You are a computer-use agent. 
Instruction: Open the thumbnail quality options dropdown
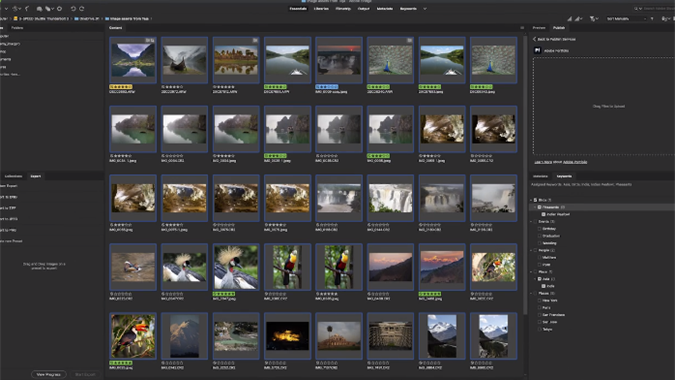pos(579,19)
